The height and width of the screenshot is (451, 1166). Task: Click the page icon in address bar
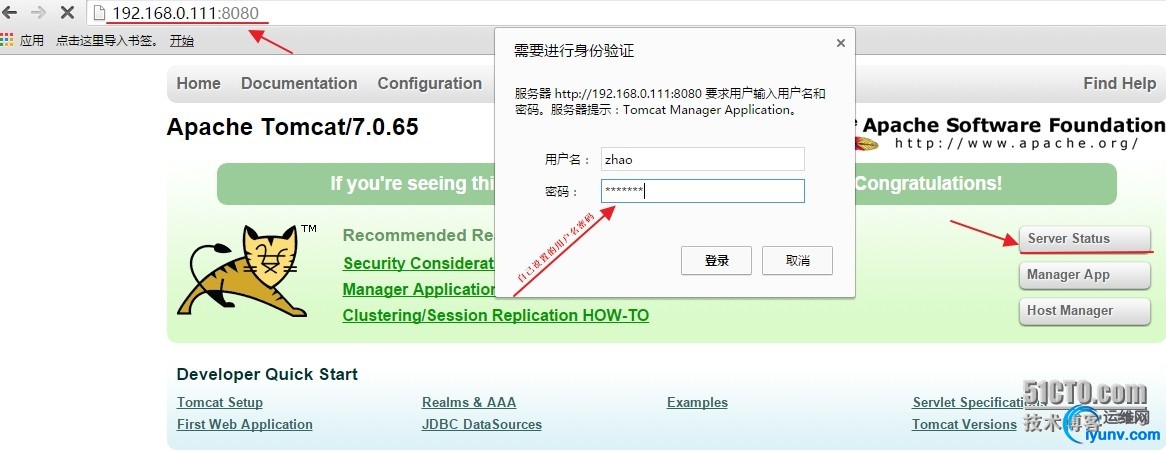(x=100, y=13)
